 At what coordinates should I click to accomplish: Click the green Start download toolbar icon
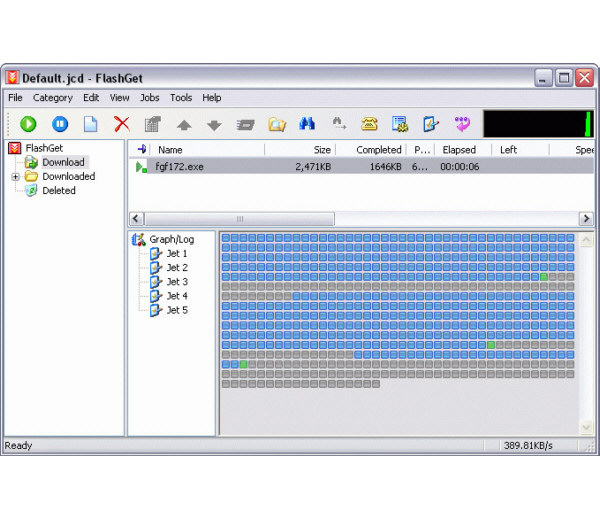point(28,124)
